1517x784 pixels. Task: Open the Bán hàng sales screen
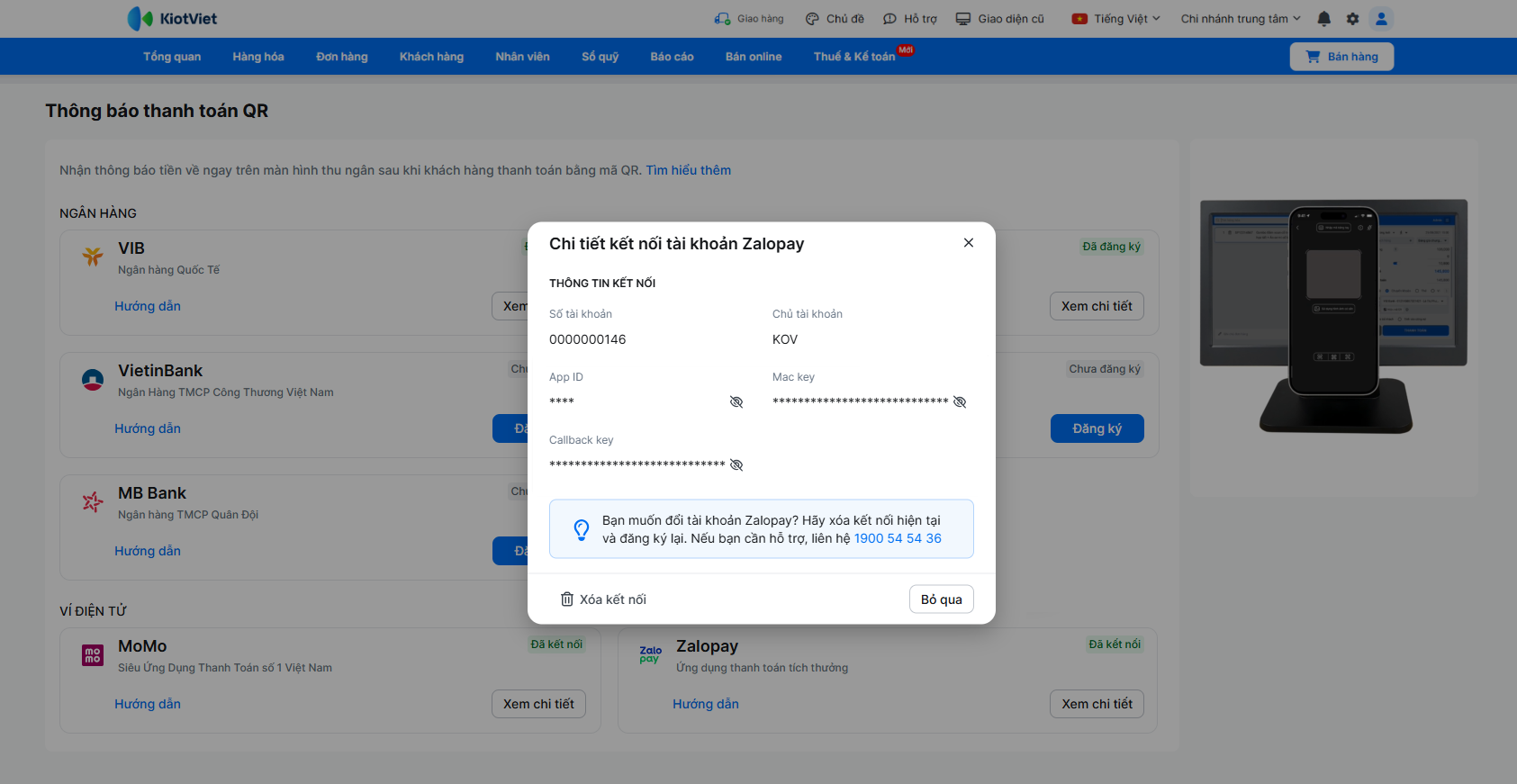pyautogui.click(x=1341, y=57)
